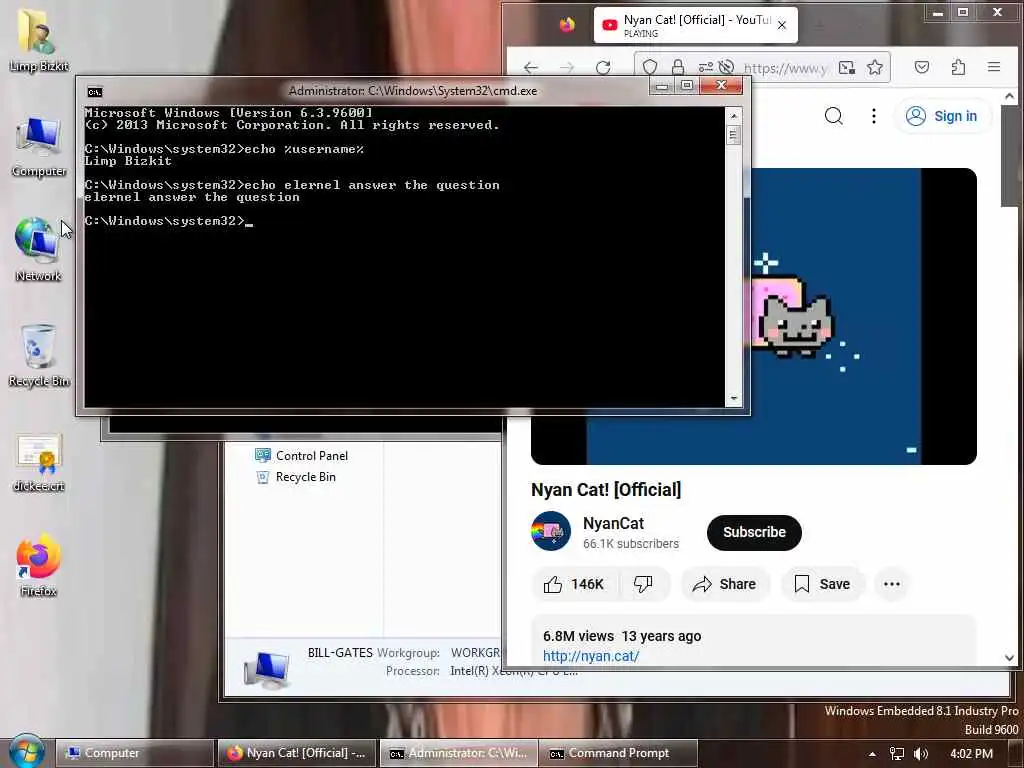Open the dickee.crt certificate file
Viewport: 1024px width, 768px height.
click(39, 462)
